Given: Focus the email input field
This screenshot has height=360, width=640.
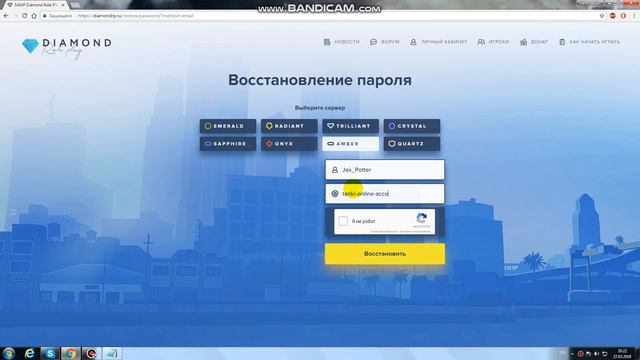Looking at the screenshot, I should coord(384,193).
